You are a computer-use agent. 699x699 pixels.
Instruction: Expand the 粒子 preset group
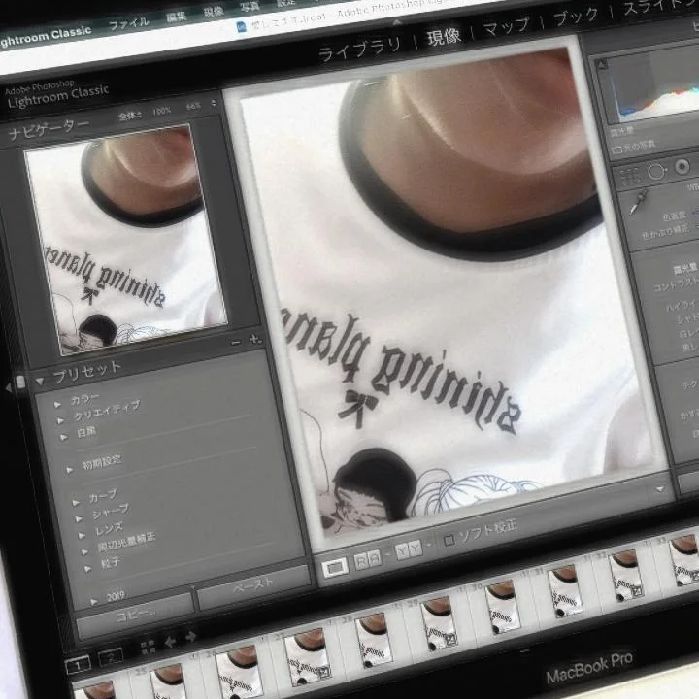(x=88, y=569)
